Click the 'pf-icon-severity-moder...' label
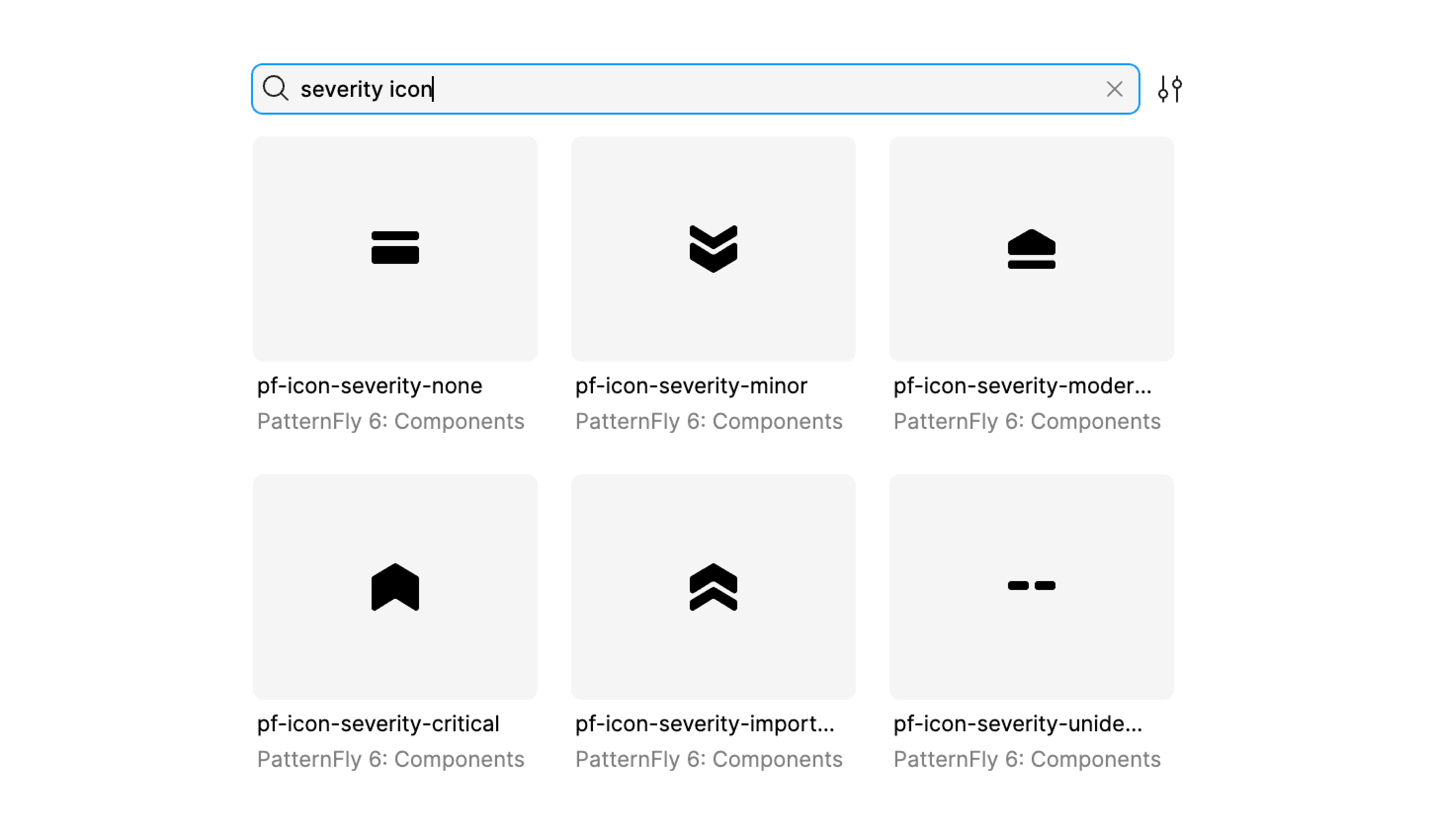This screenshot has height=840, width=1433. point(1022,386)
